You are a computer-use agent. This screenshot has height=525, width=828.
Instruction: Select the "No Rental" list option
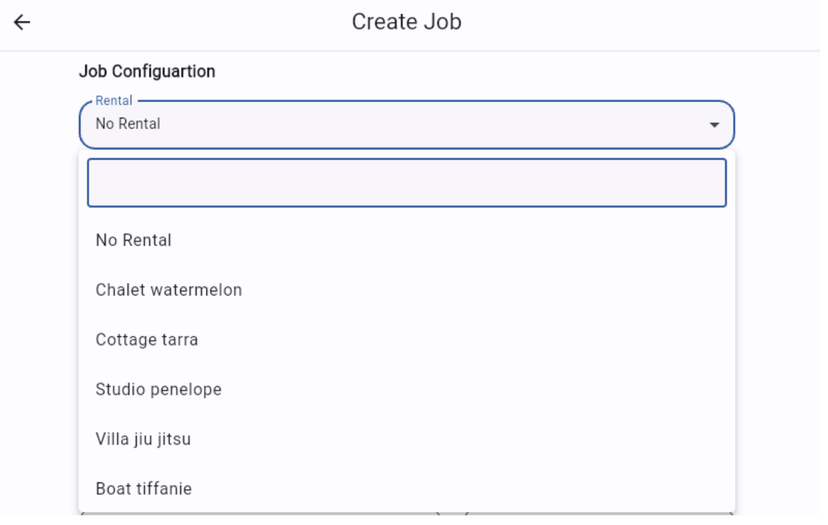134,240
